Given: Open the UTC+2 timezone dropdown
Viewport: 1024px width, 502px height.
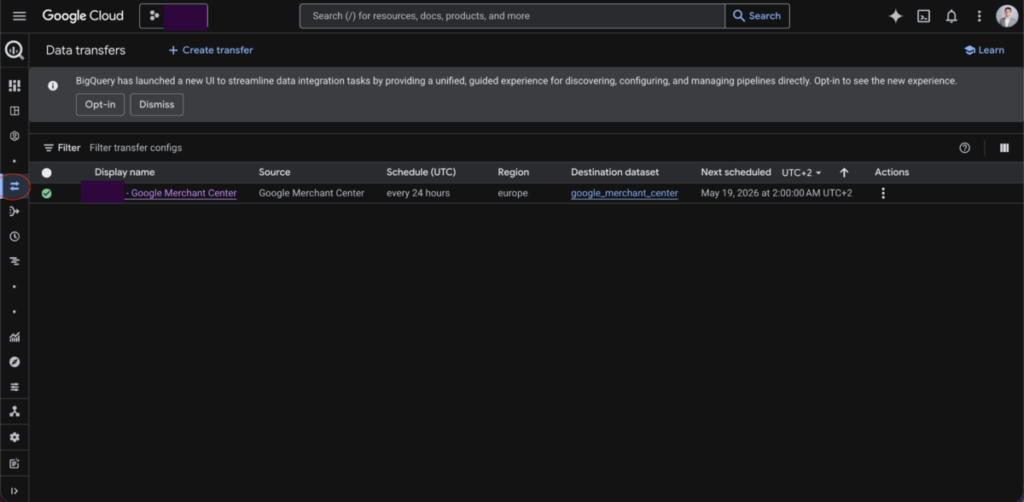Looking at the screenshot, I should coord(801,172).
